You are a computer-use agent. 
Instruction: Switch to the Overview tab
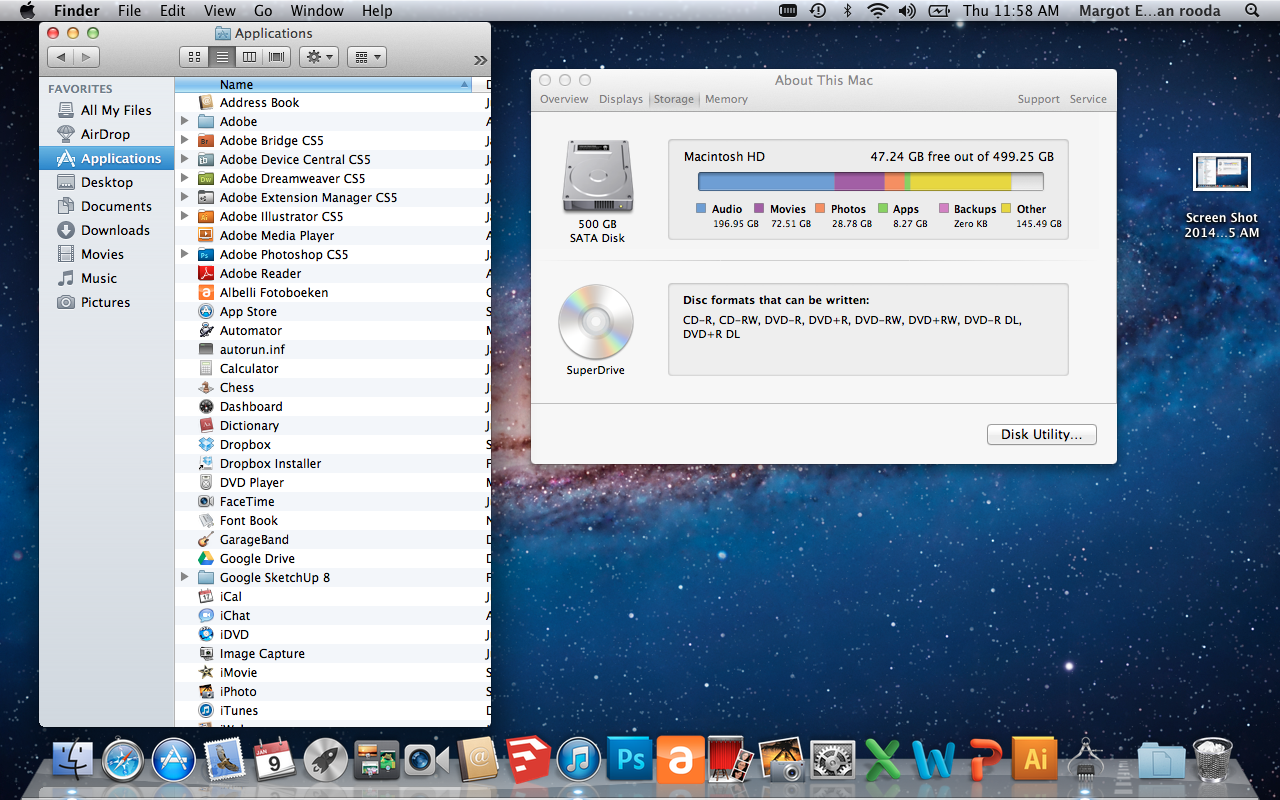tap(564, 99)
